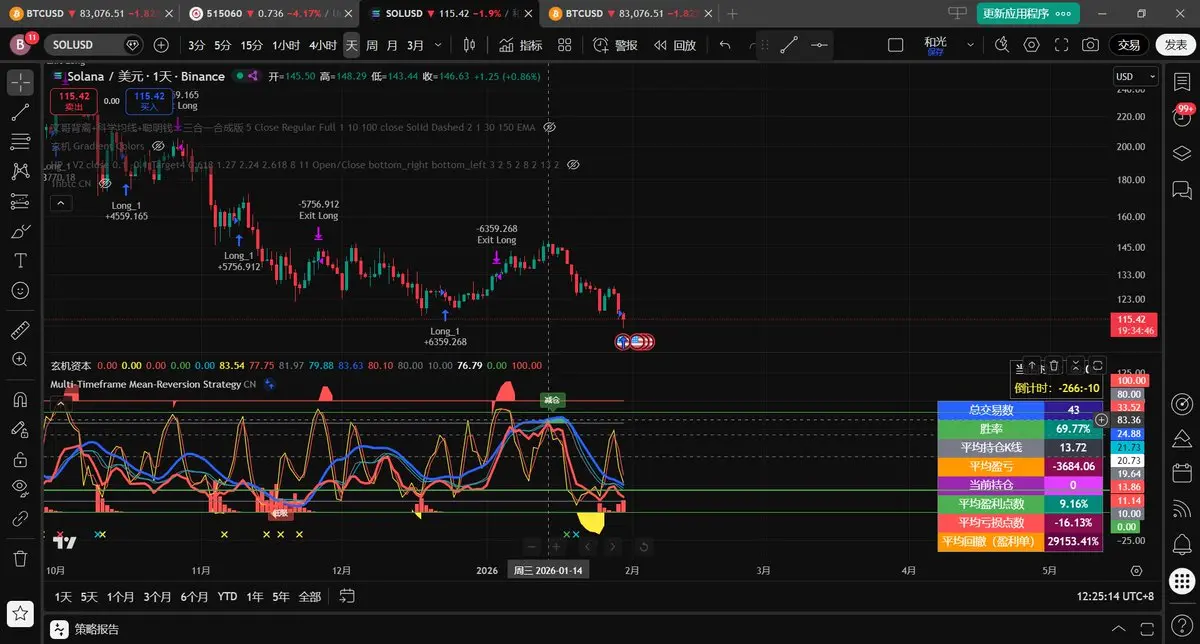
Task: Click the 交易 trade button
Action: (1129, 45)
